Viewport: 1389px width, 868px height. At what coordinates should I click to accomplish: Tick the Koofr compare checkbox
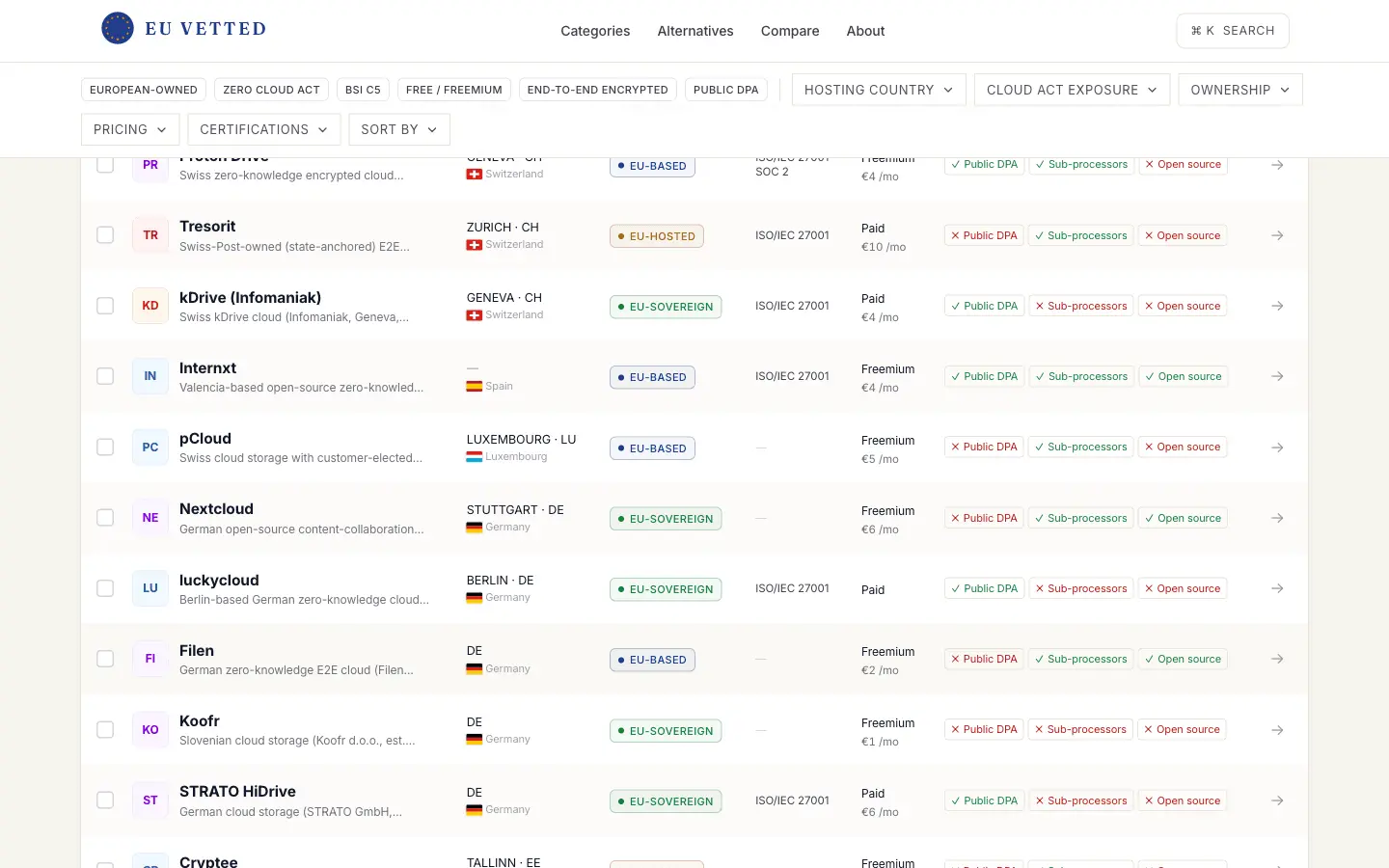click(x=105, y=730)
